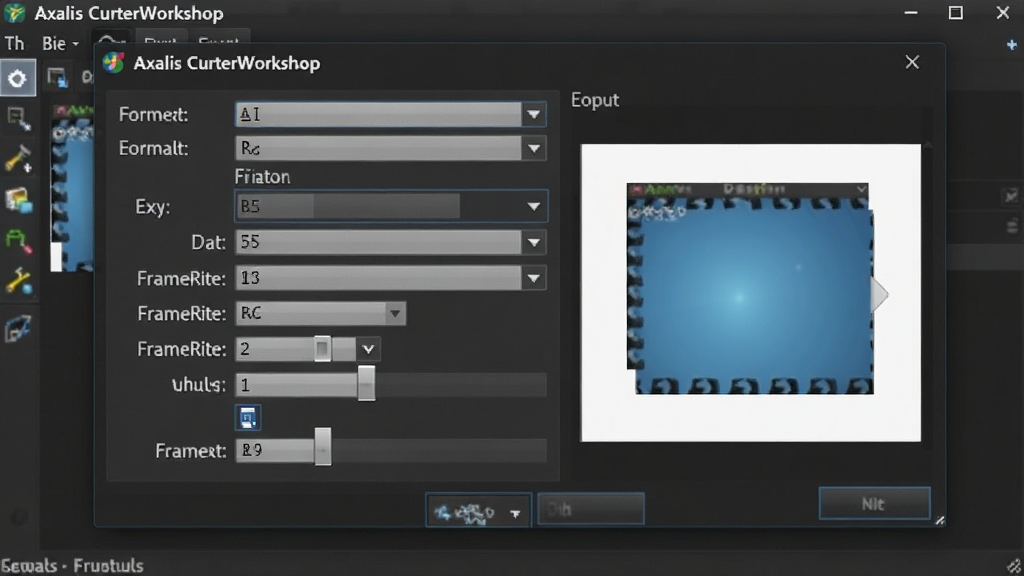Click the uhuls slider handle
Screen dimensions: 1024x576
[x=366, y=383]
